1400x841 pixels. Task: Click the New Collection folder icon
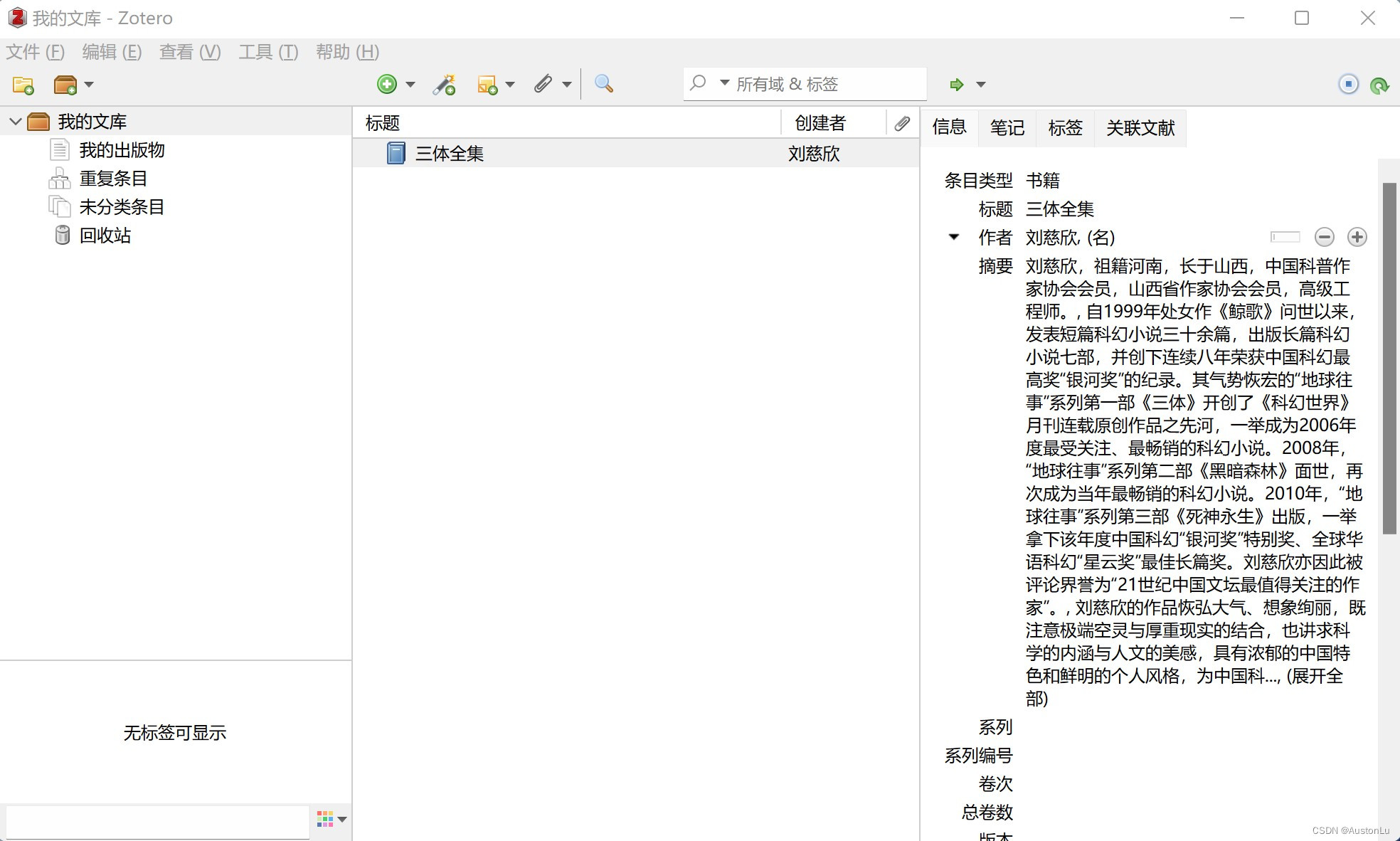coord(23,85)
